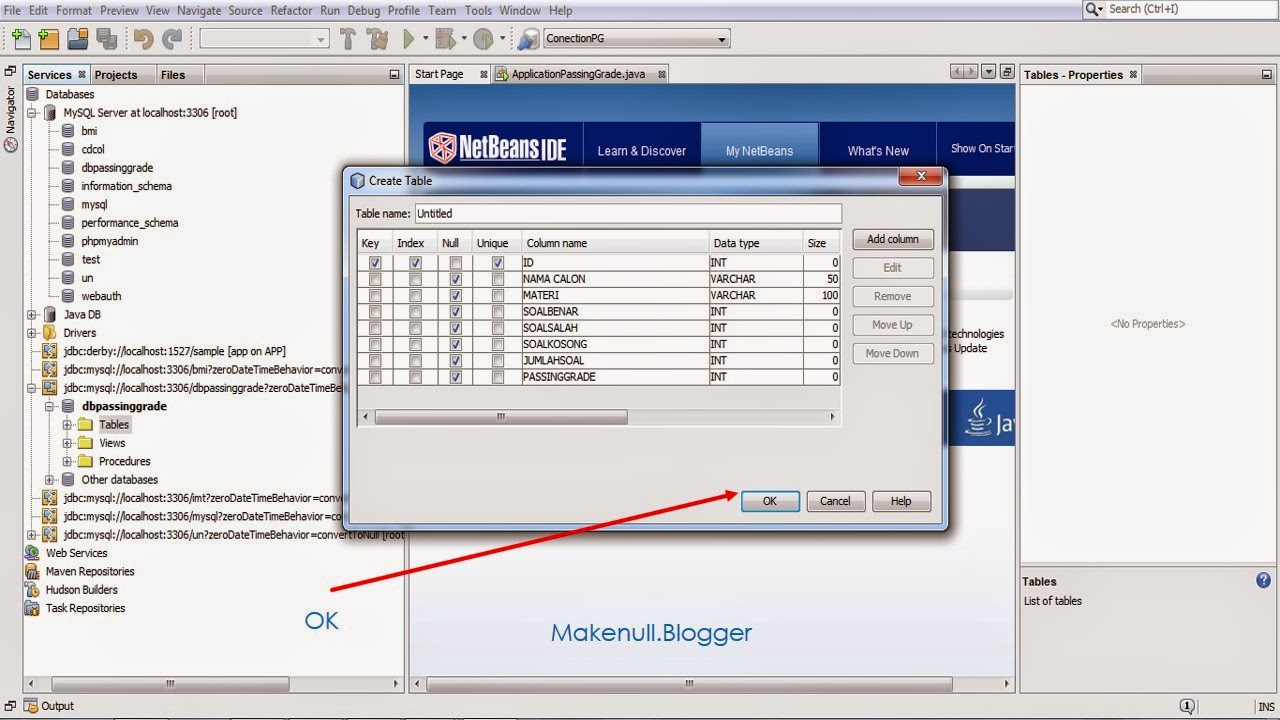Click the Clean and Build icon
The width and height of the screenshot is (1280, 720).
click(x=378, y=39)
